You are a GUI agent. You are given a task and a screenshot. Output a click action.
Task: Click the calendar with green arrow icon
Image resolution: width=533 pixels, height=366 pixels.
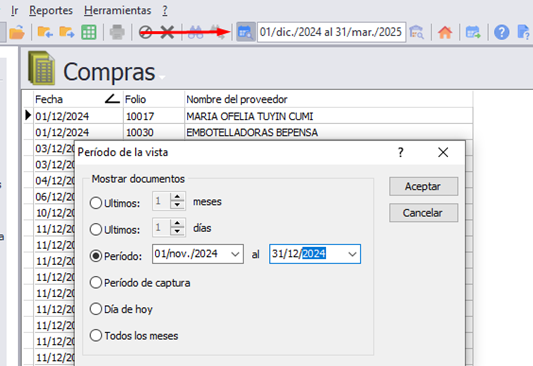coord(473,33)
